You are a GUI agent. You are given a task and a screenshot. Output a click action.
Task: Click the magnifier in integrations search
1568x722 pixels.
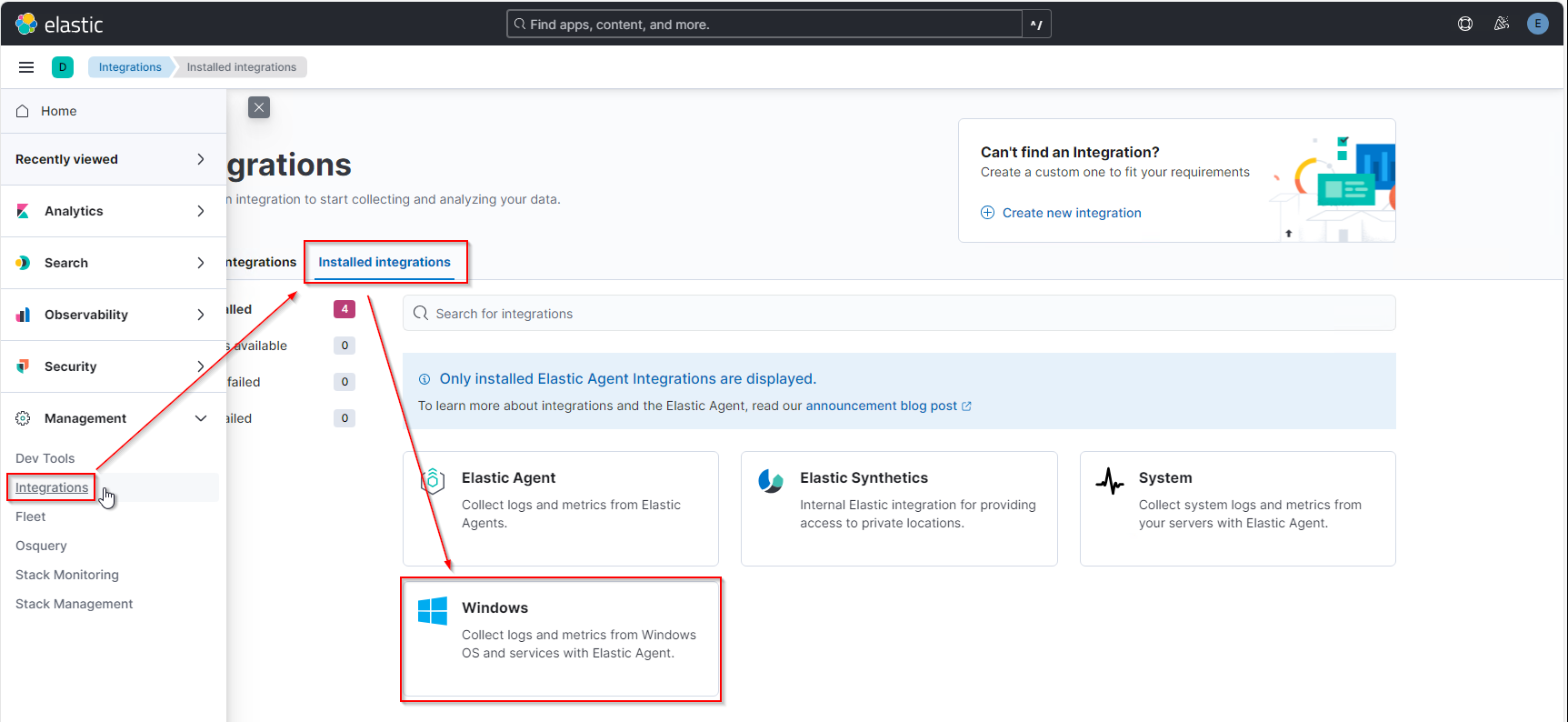point(421,313)
